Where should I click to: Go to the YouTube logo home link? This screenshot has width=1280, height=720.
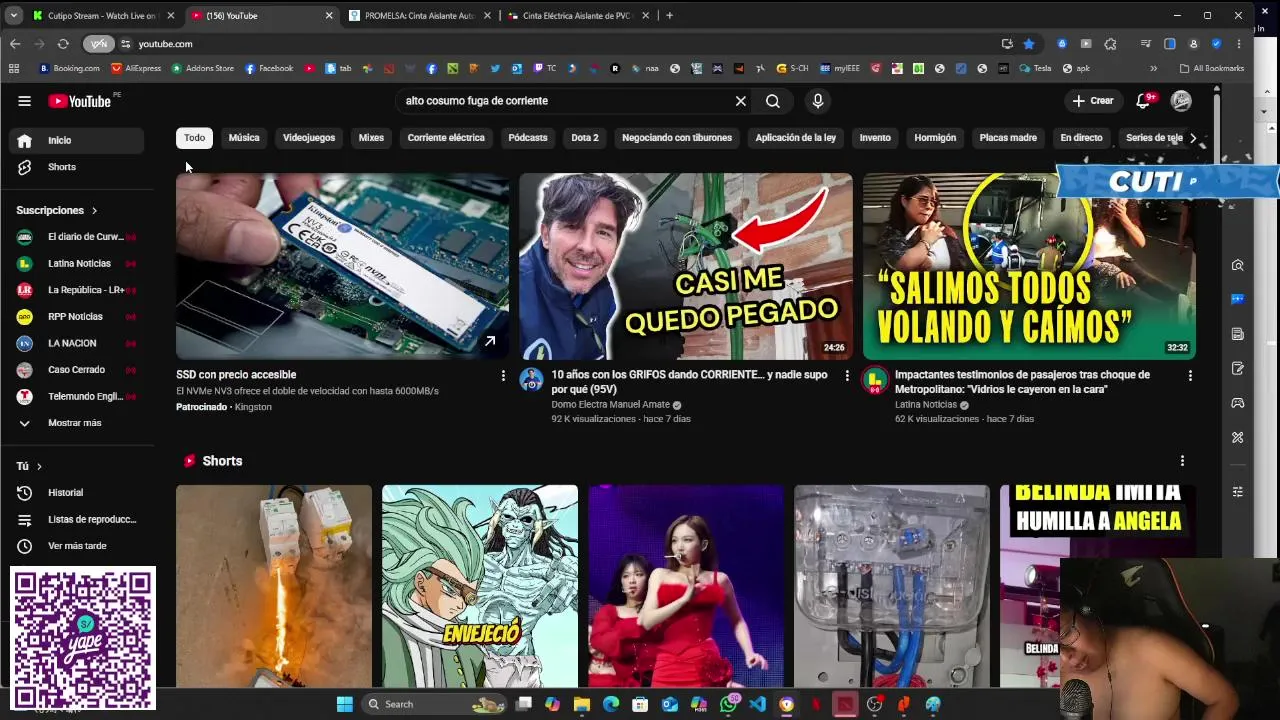(80, 101)
